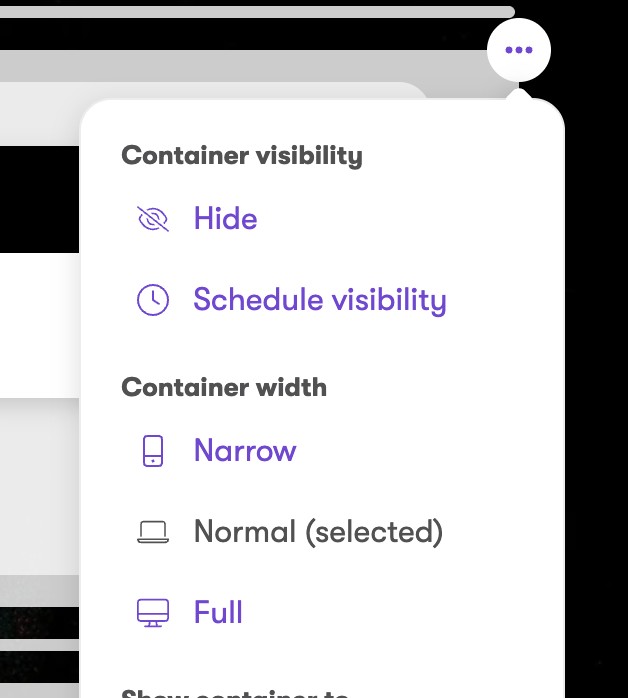Choose the Schedule visibility option
Image resolution: width=628 pixels, height=698 pixels.
pyautogui.click(x=319, y=300)
